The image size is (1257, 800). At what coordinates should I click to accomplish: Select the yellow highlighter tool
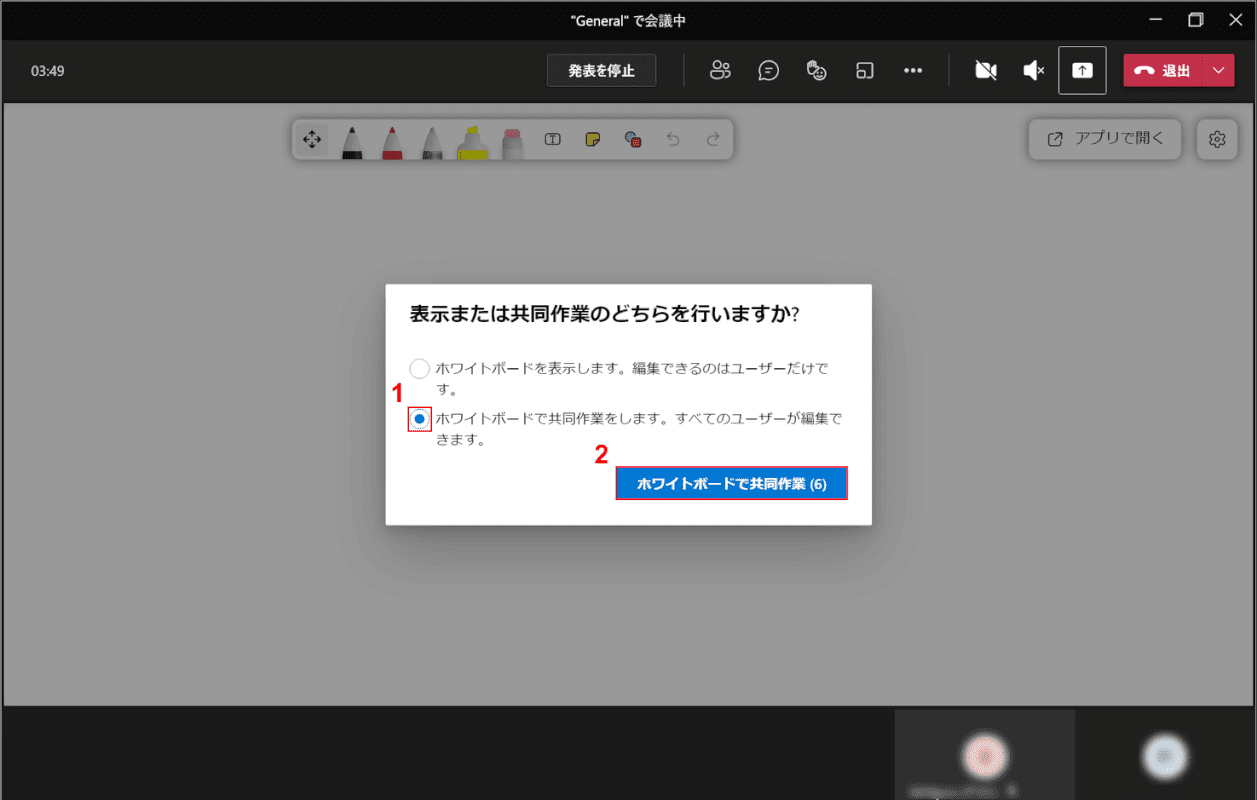pos(472,141)
